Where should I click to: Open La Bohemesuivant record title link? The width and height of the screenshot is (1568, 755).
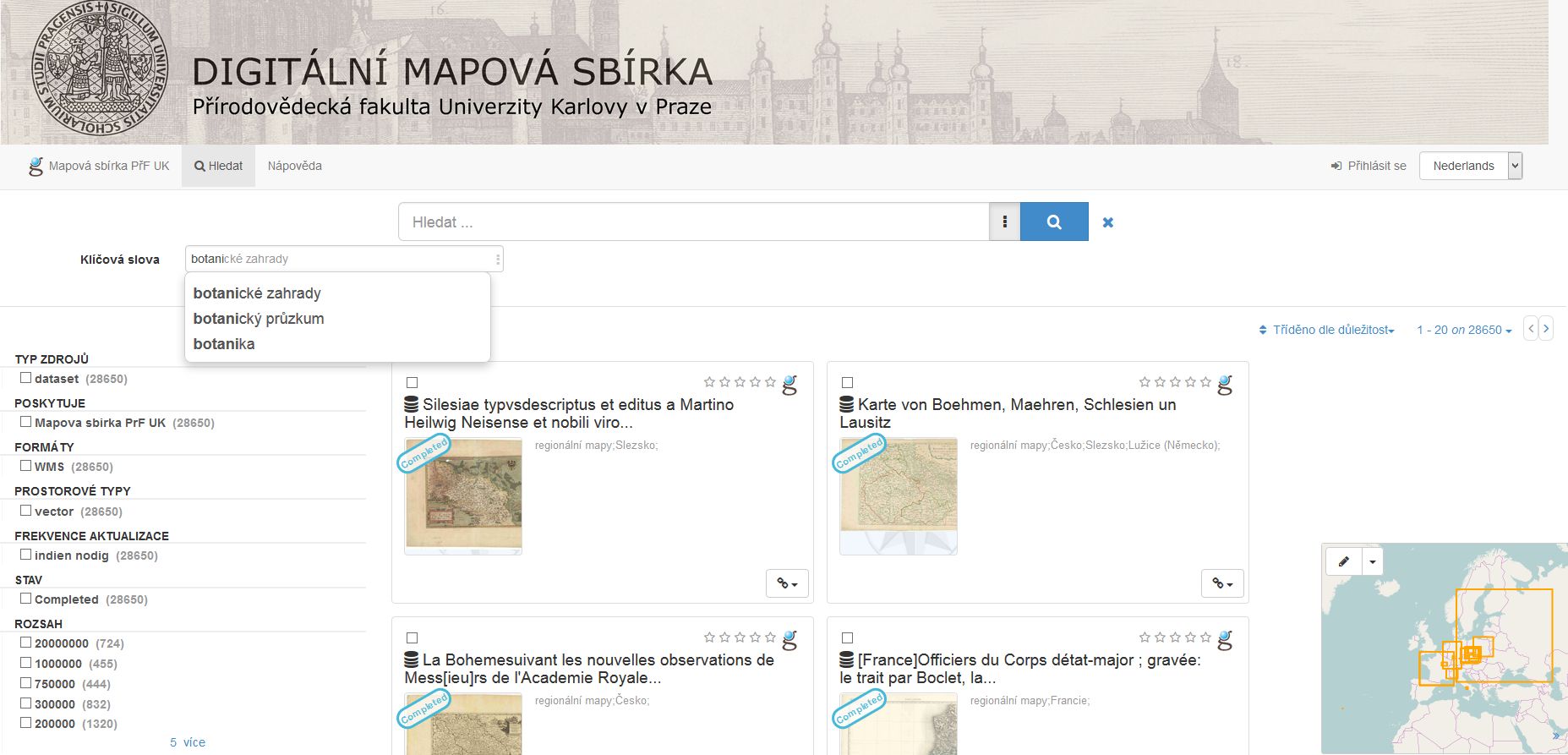click(x=589, y=669)
